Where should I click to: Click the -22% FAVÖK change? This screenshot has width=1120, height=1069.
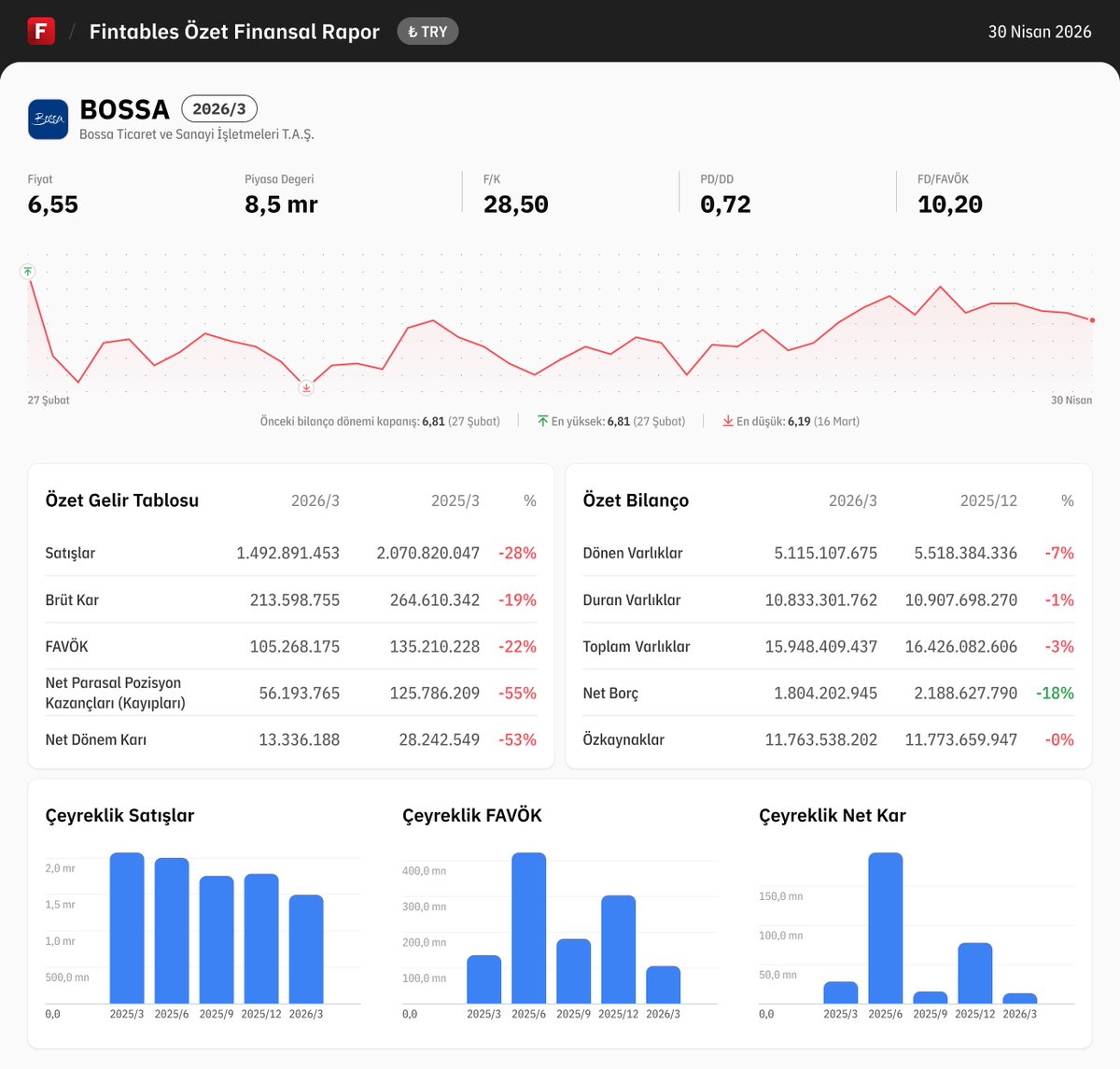click(x=518, y=646)
